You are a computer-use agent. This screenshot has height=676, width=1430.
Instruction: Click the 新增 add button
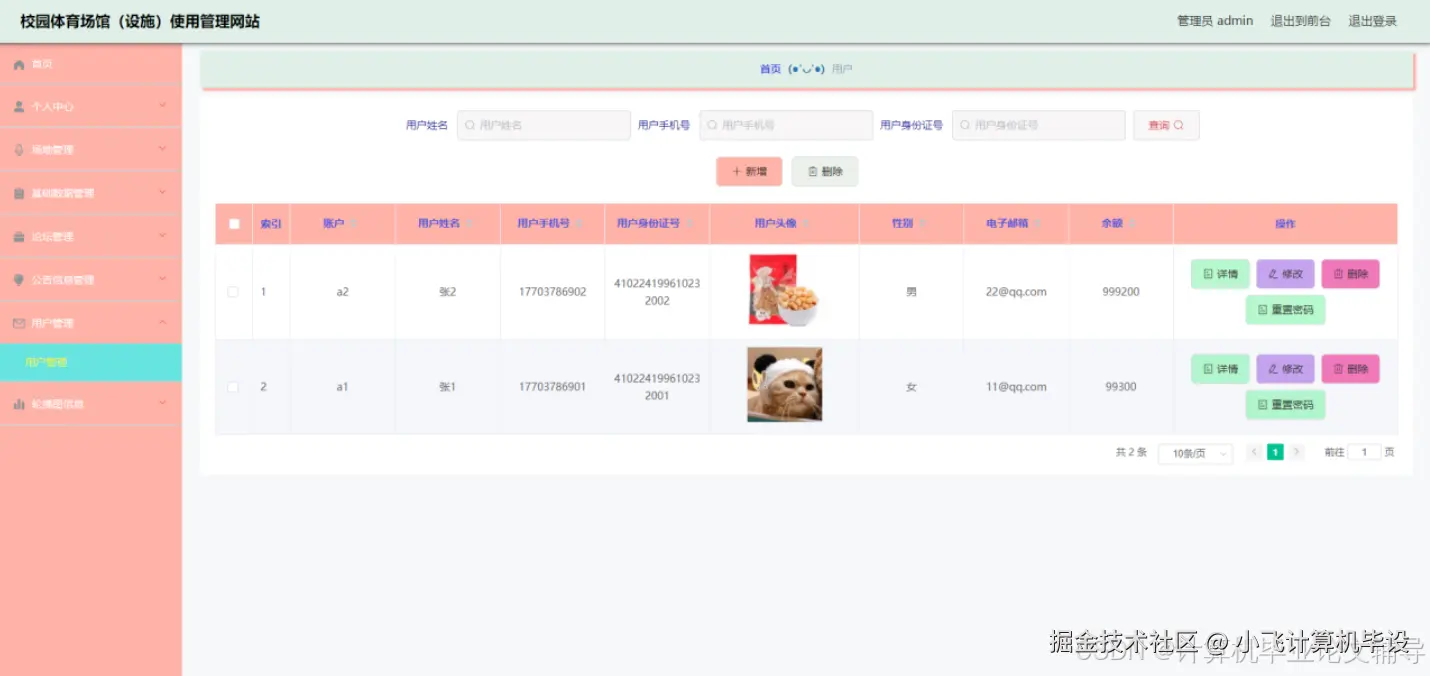[749, 171]
